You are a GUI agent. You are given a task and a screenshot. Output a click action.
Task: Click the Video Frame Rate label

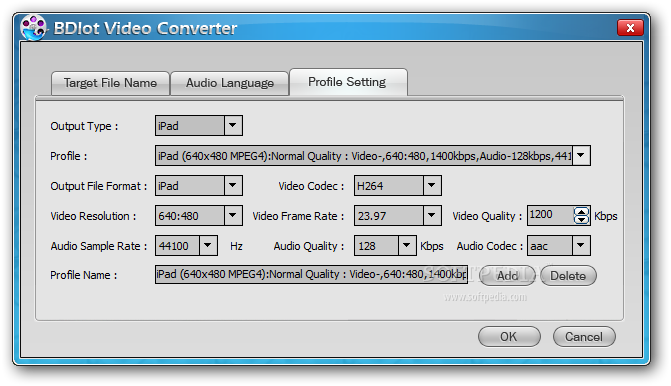tap(298, 217)
